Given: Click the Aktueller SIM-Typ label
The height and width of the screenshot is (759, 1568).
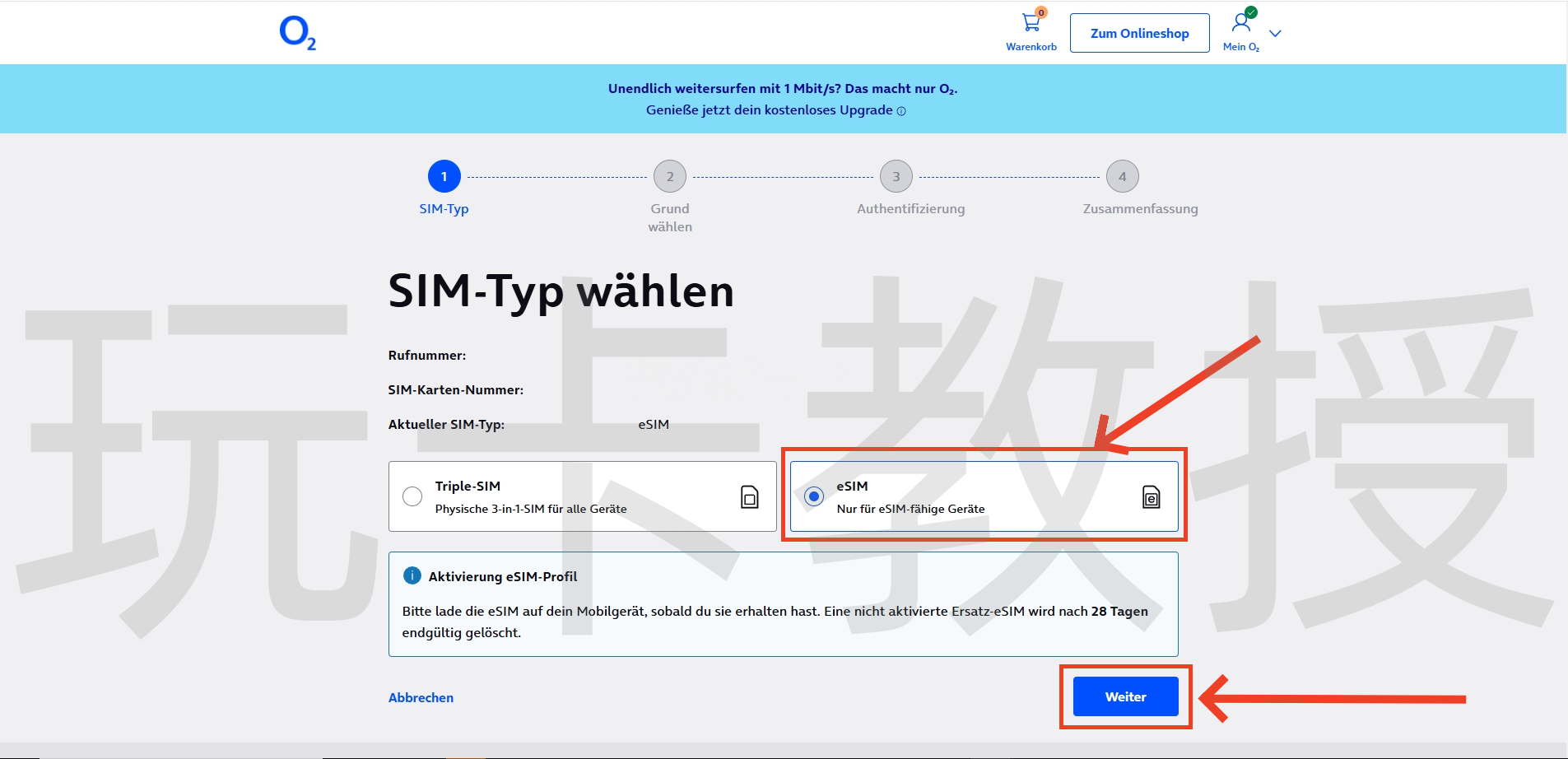Looking at the screenshot, I should [x=446, y=425].
